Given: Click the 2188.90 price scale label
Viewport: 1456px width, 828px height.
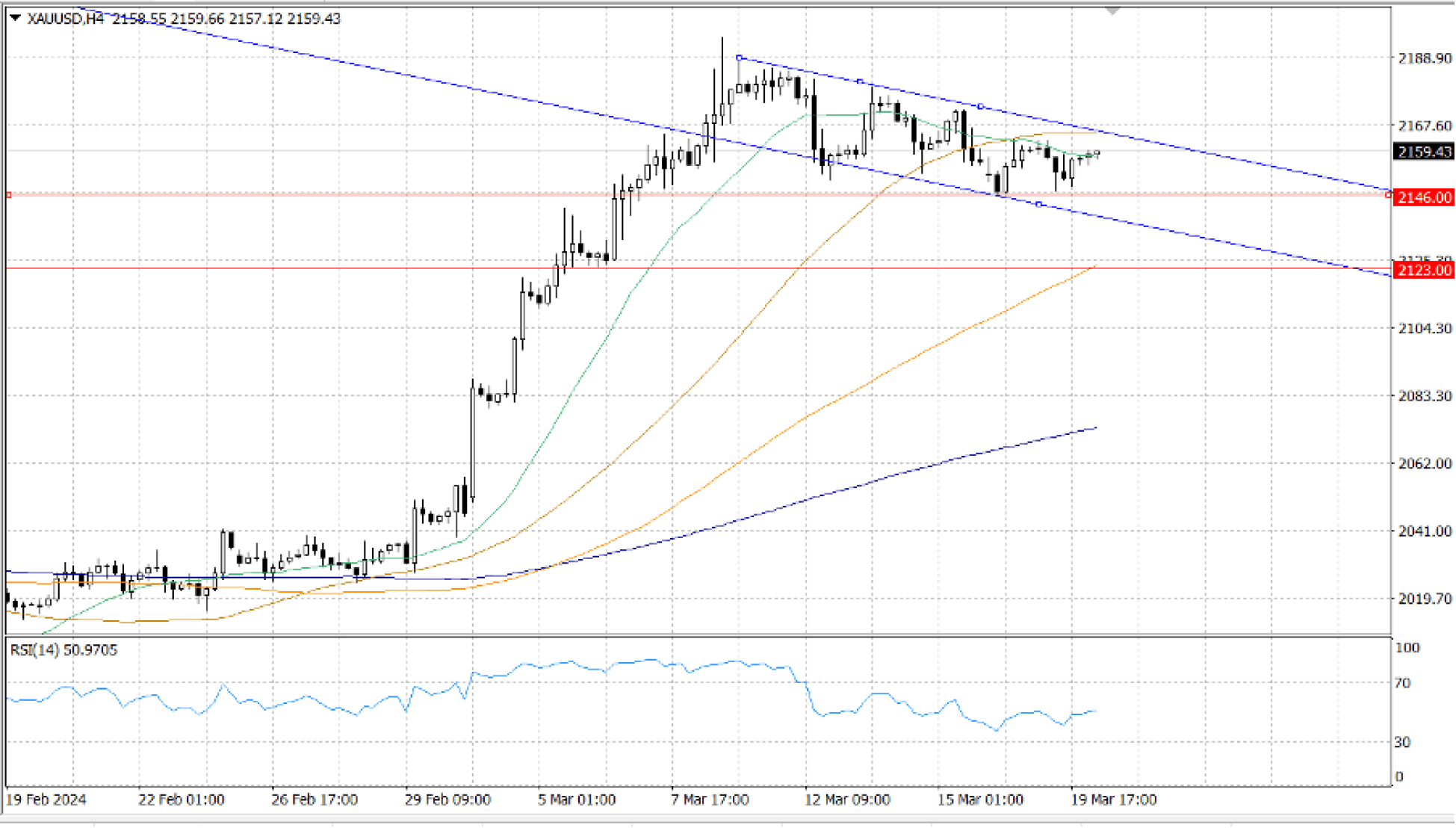Looking at the screenshot, I should point(1425,58).
